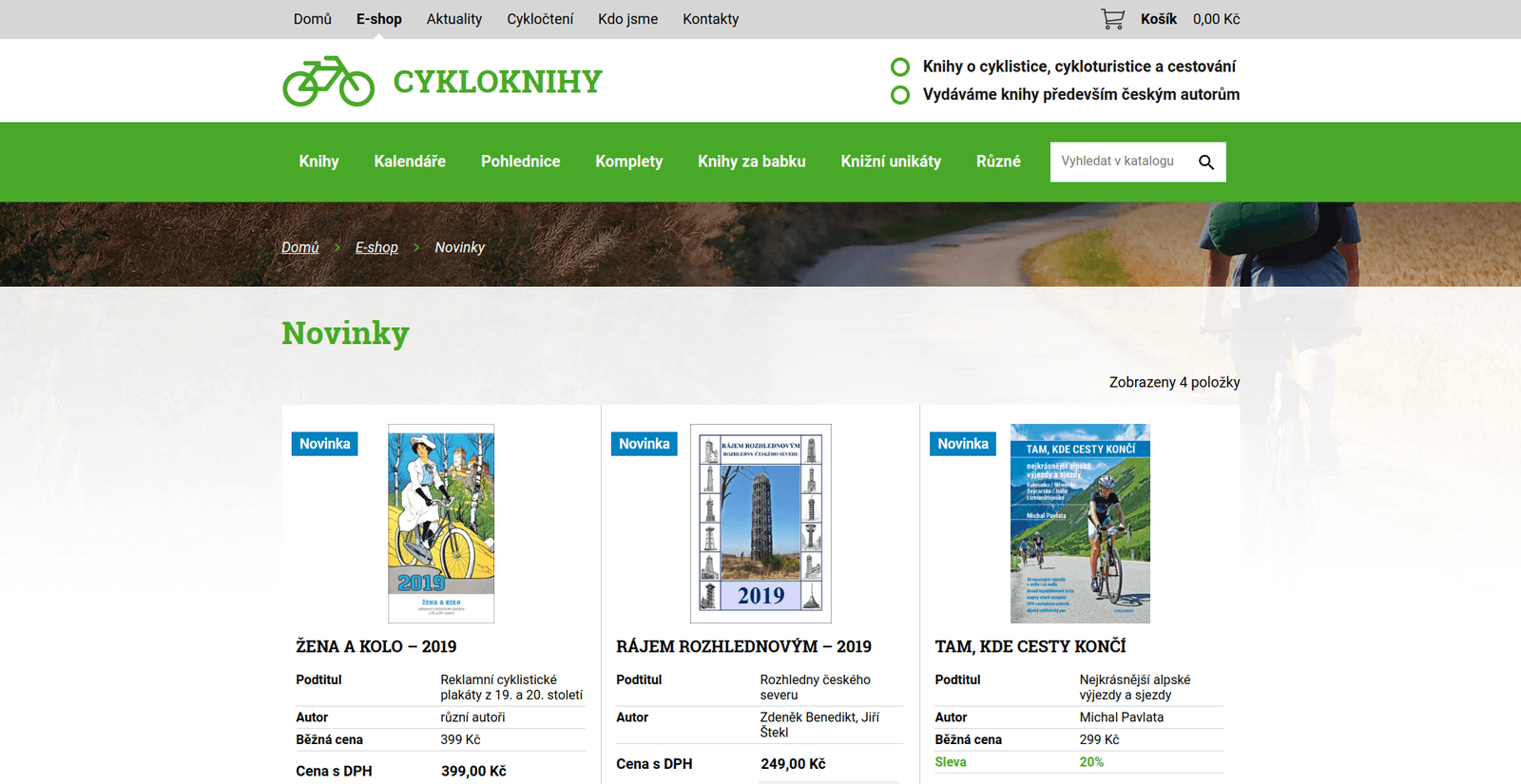Click Tam, kde cesty končí book cover

(x=1080, y=524)
